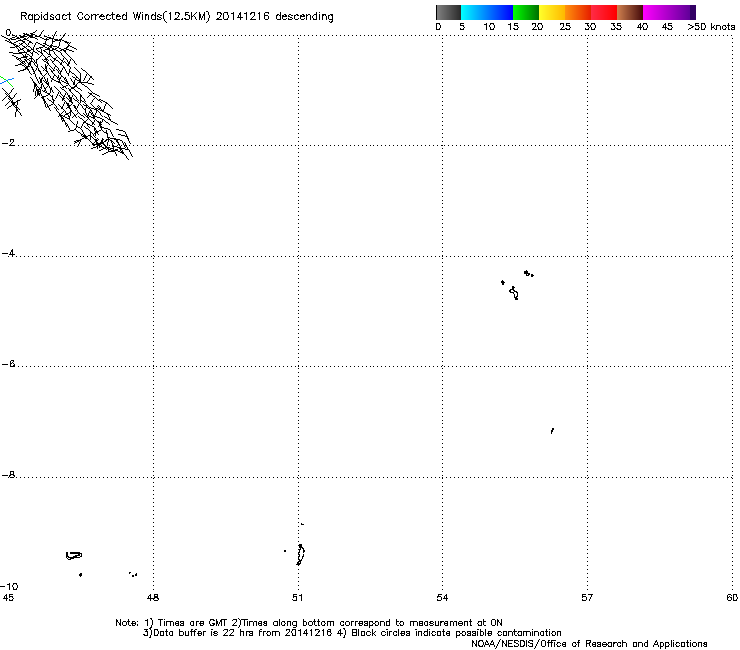Select the green 15-20 knots color band
740x650 pixels.
coord(526,12)
